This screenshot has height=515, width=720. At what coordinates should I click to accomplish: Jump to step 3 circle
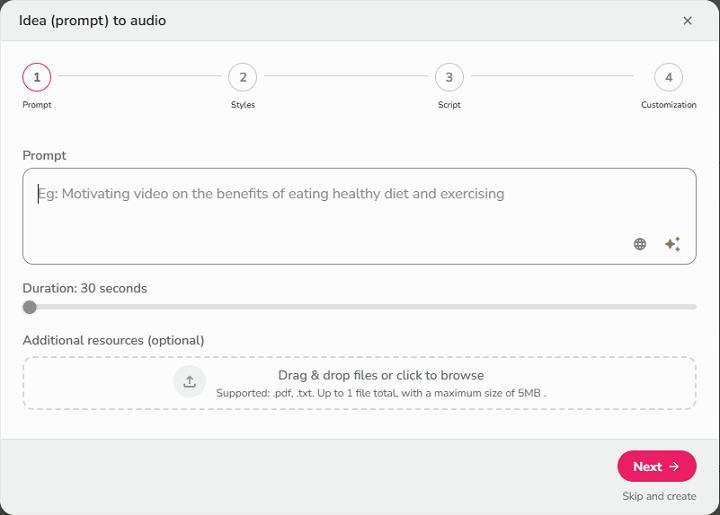449,77
